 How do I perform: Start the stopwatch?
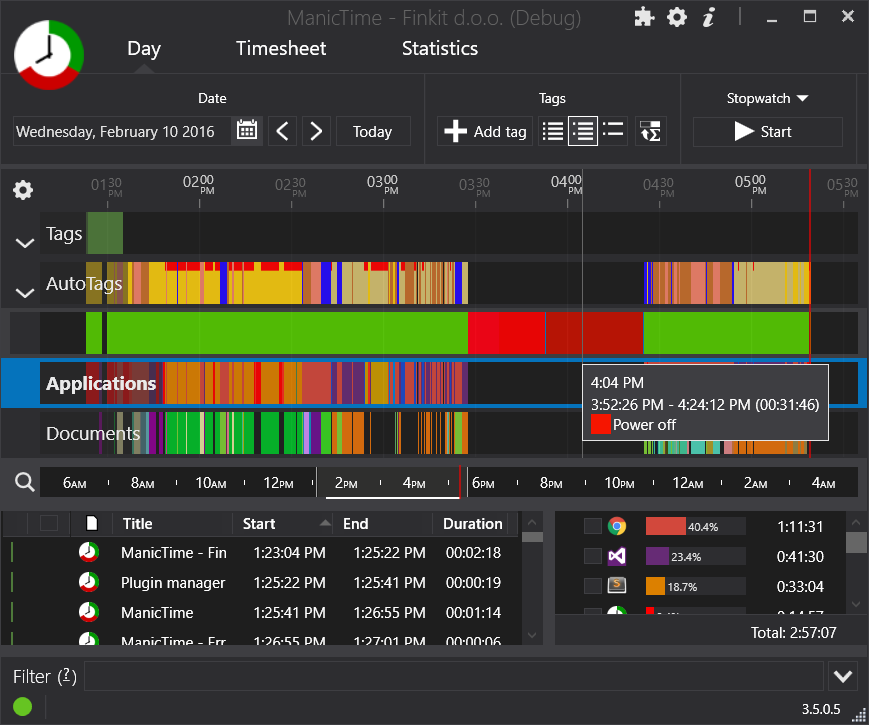point(768,131)
